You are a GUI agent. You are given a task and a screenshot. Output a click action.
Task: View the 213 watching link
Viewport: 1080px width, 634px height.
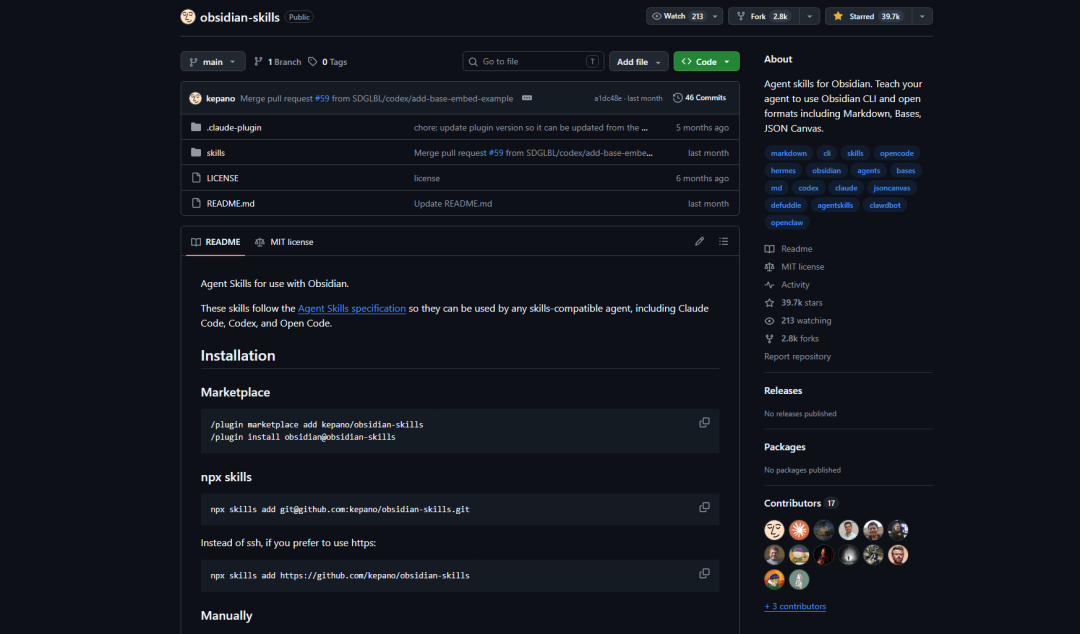tap(798, 320)
